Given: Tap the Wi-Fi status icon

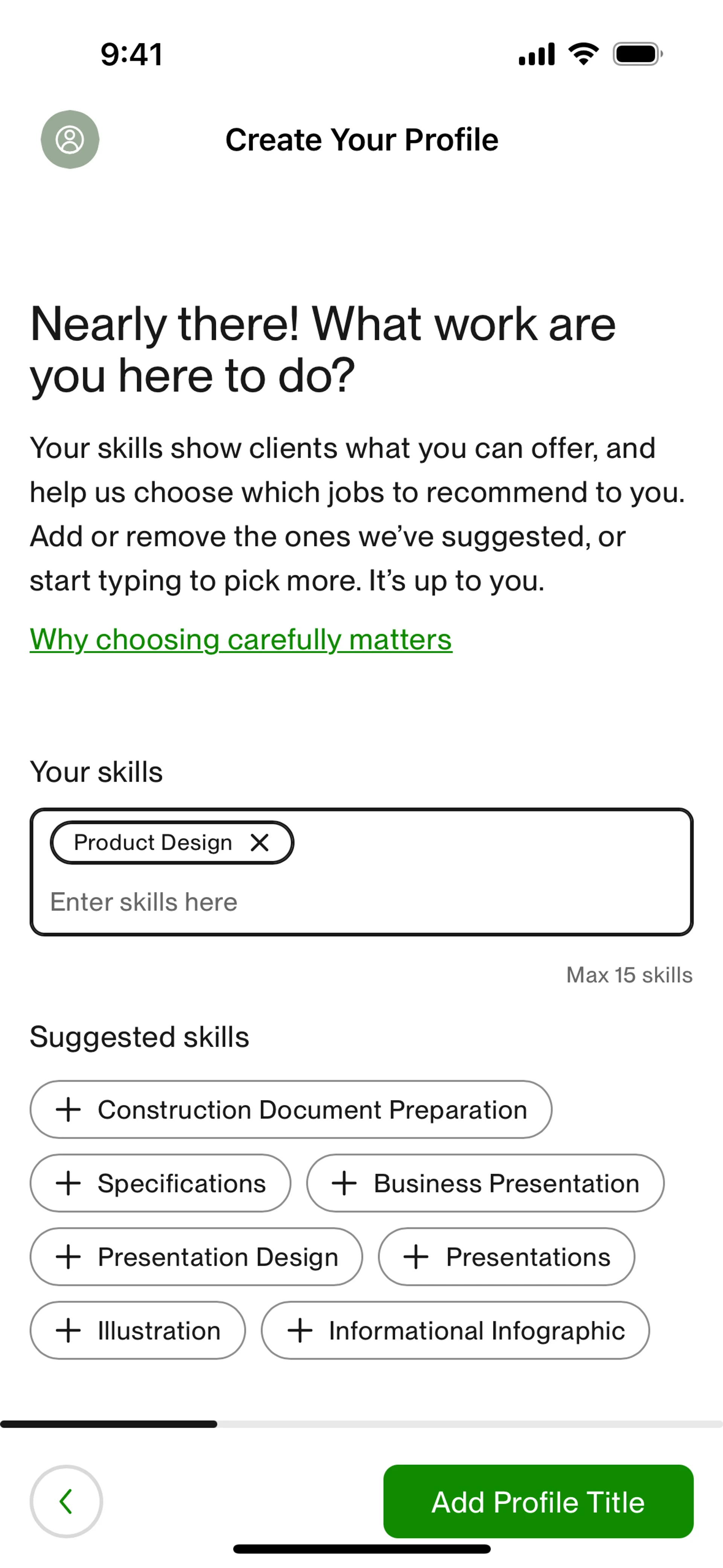Looking at the screenshot, I should point(583,54).
